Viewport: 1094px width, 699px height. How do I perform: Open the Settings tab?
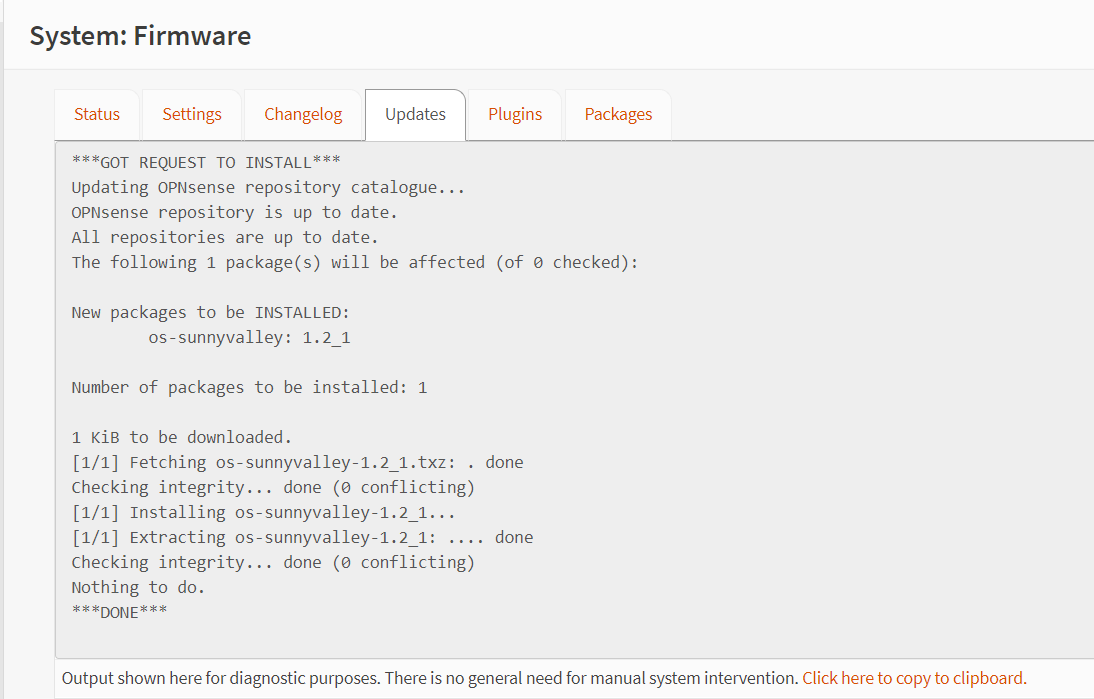(191, 114)
